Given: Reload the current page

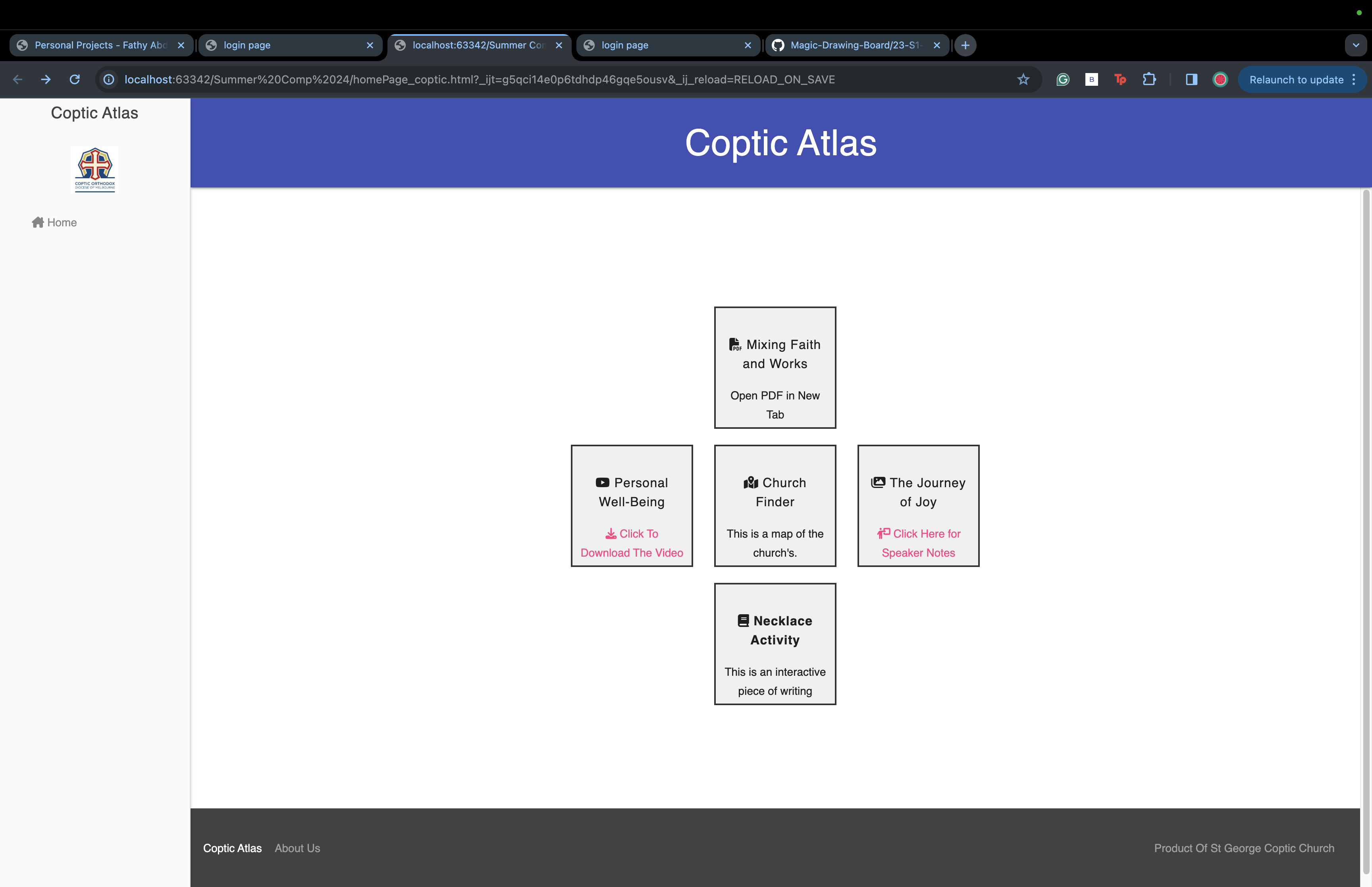Looking at the screenshot, I should pos(74,79).
